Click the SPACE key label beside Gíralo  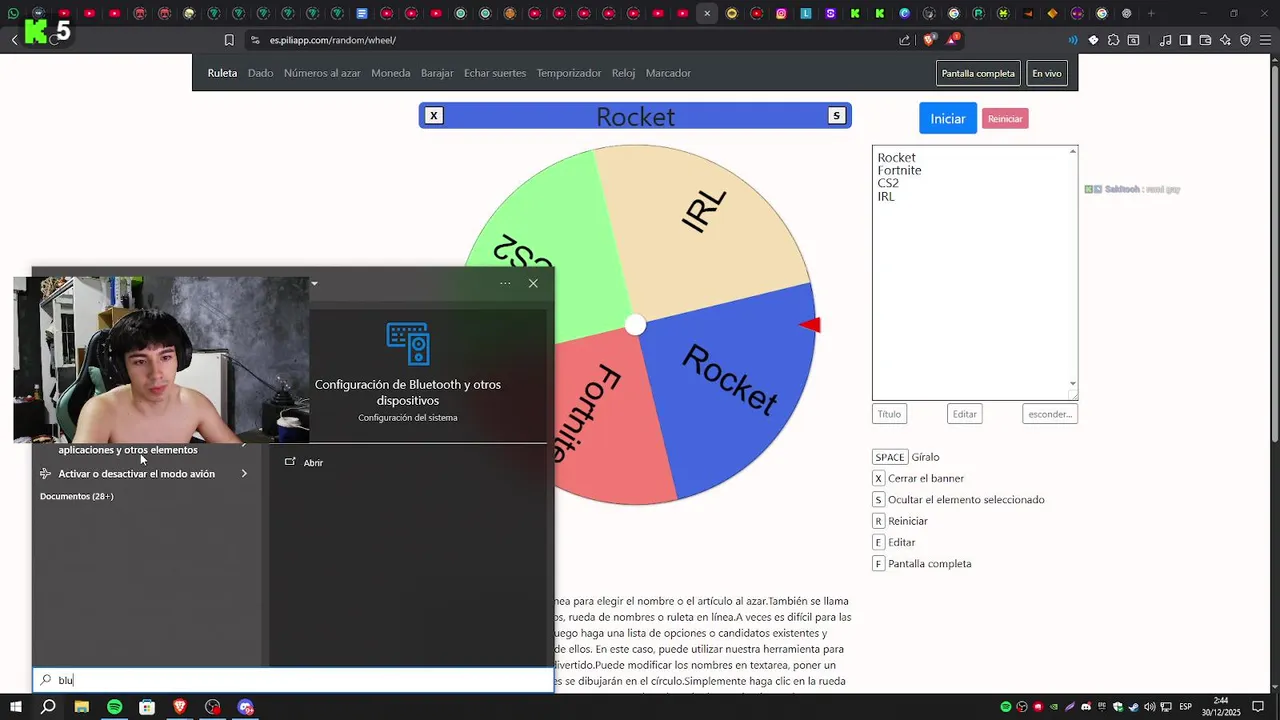890,457
